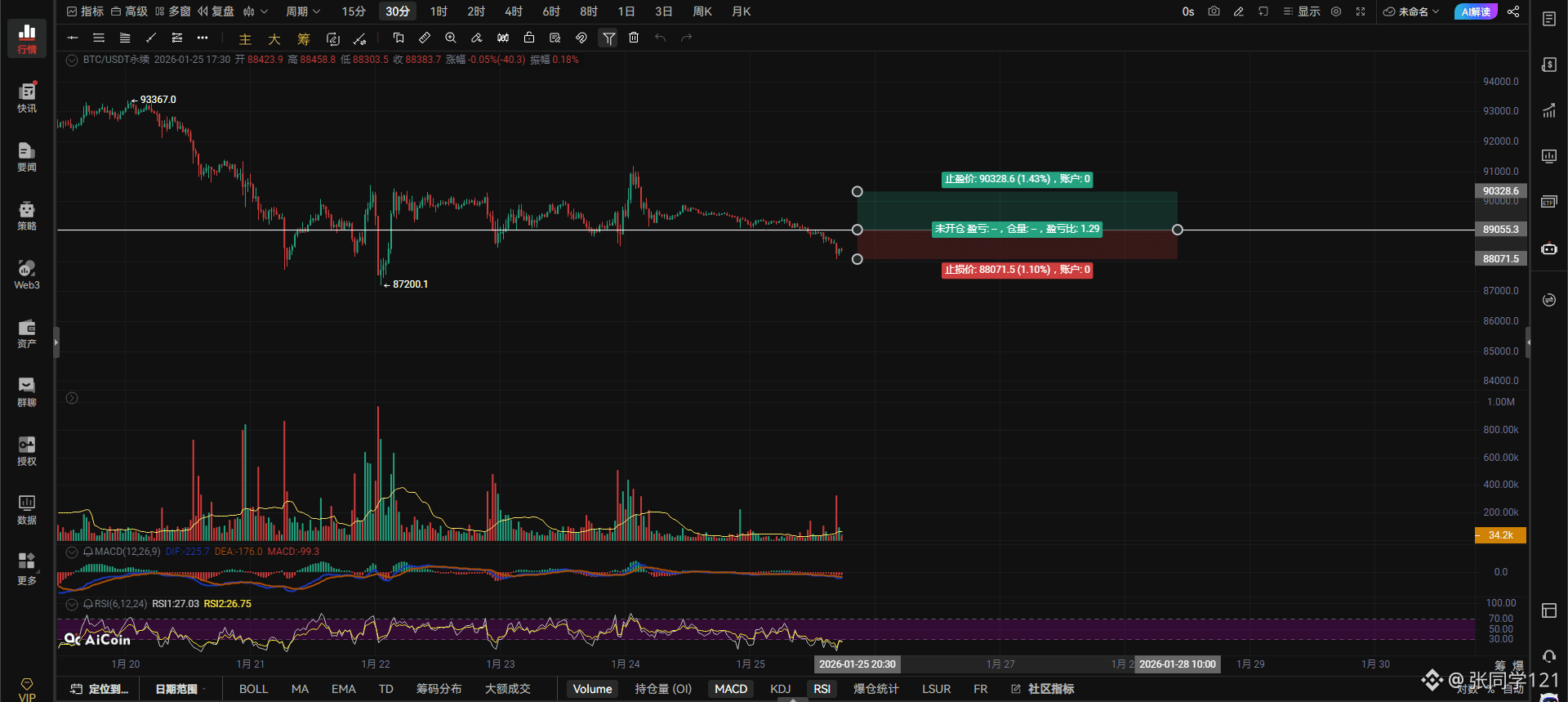1568x702 pixels.
Task: Click the redo arrow icon
Action: pyautogui.click(x=686, y=38)
